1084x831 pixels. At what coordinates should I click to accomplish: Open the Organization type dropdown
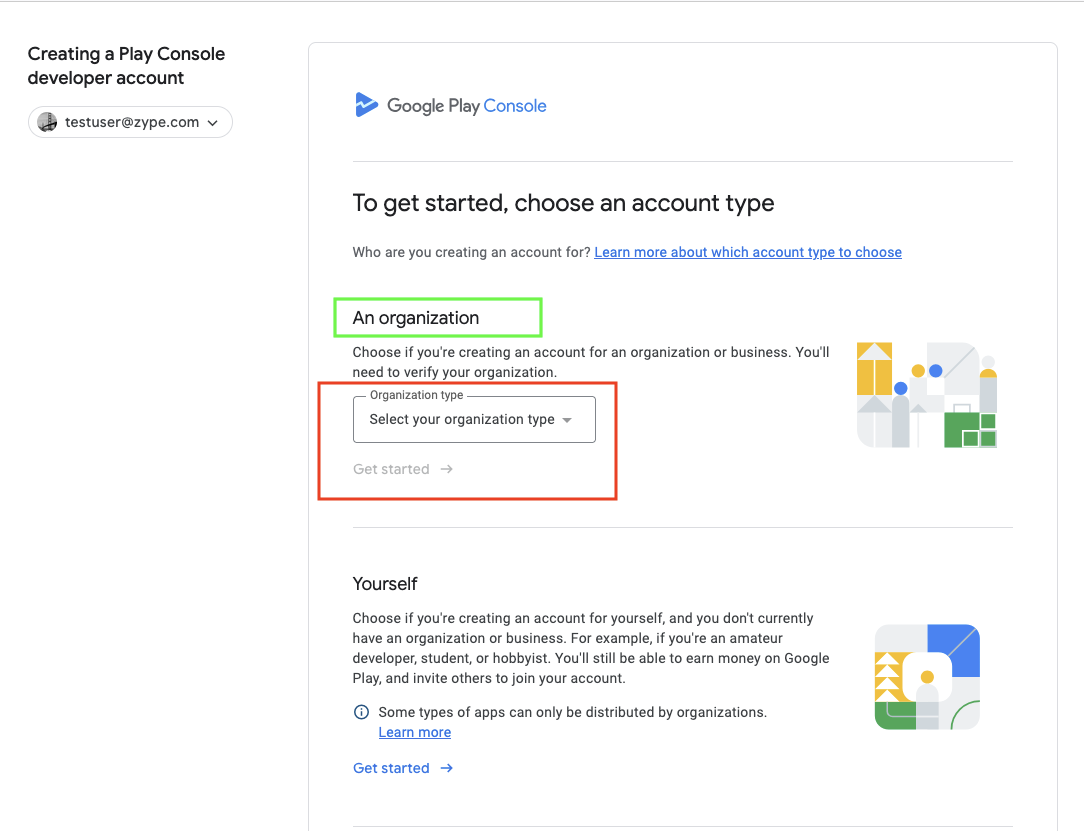[x=474, y=419]
